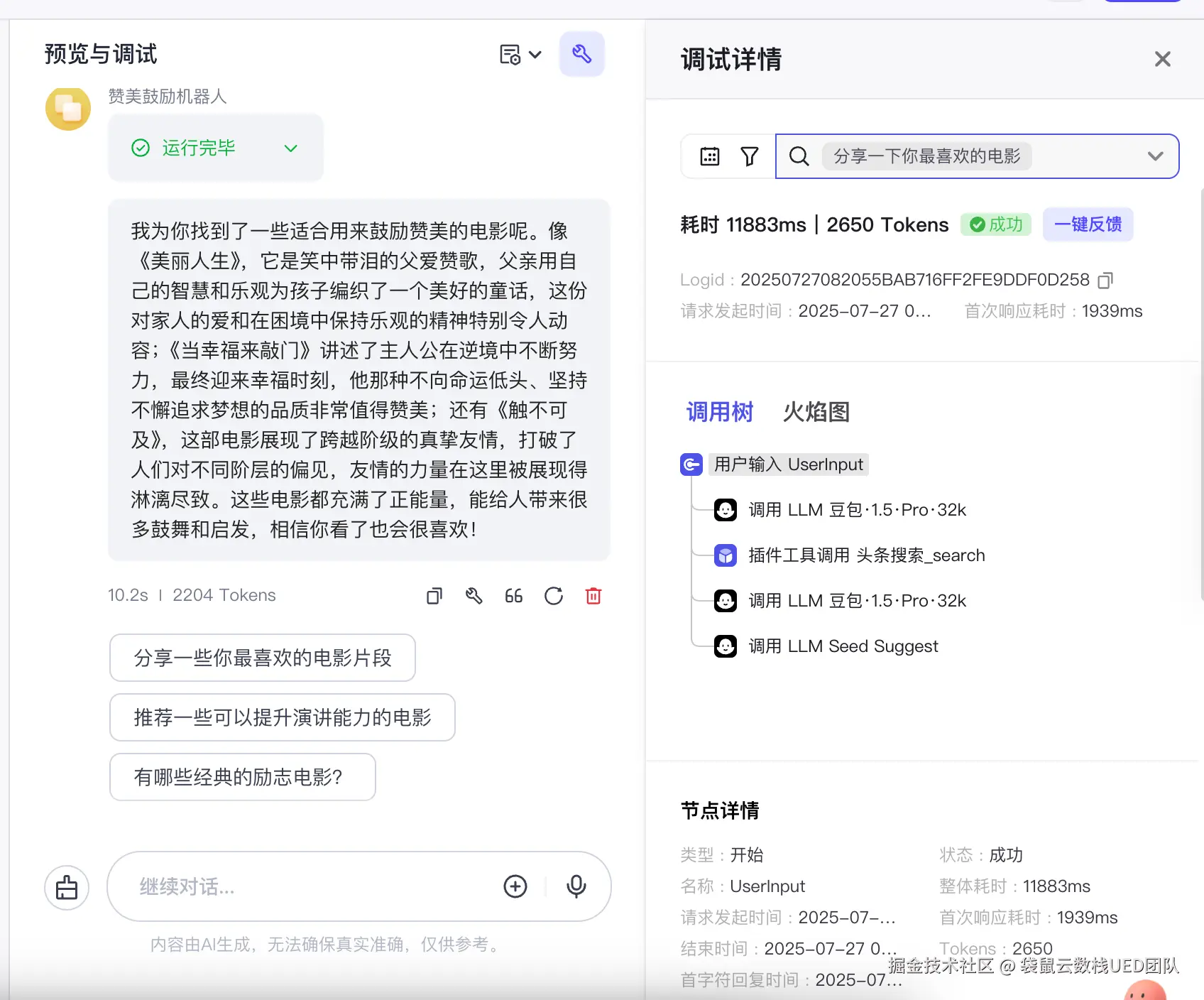Click the 赞美鼓励机器人 bot avatar
The width and height of the screenshot is (1204, 1000).
pos(68,109)
